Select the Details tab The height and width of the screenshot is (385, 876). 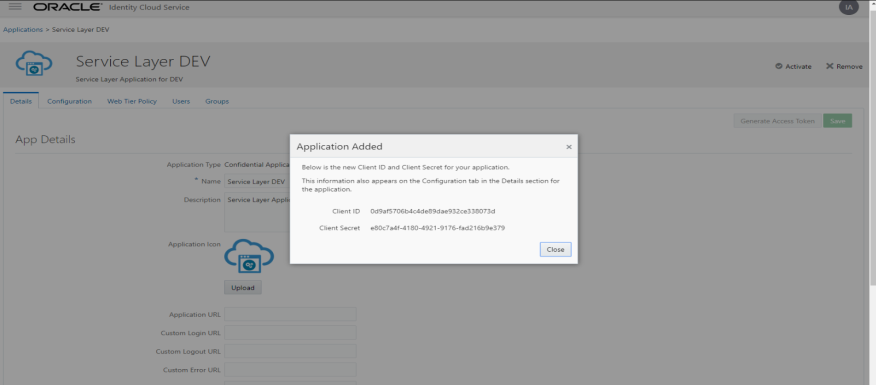(x=21, y=101)
